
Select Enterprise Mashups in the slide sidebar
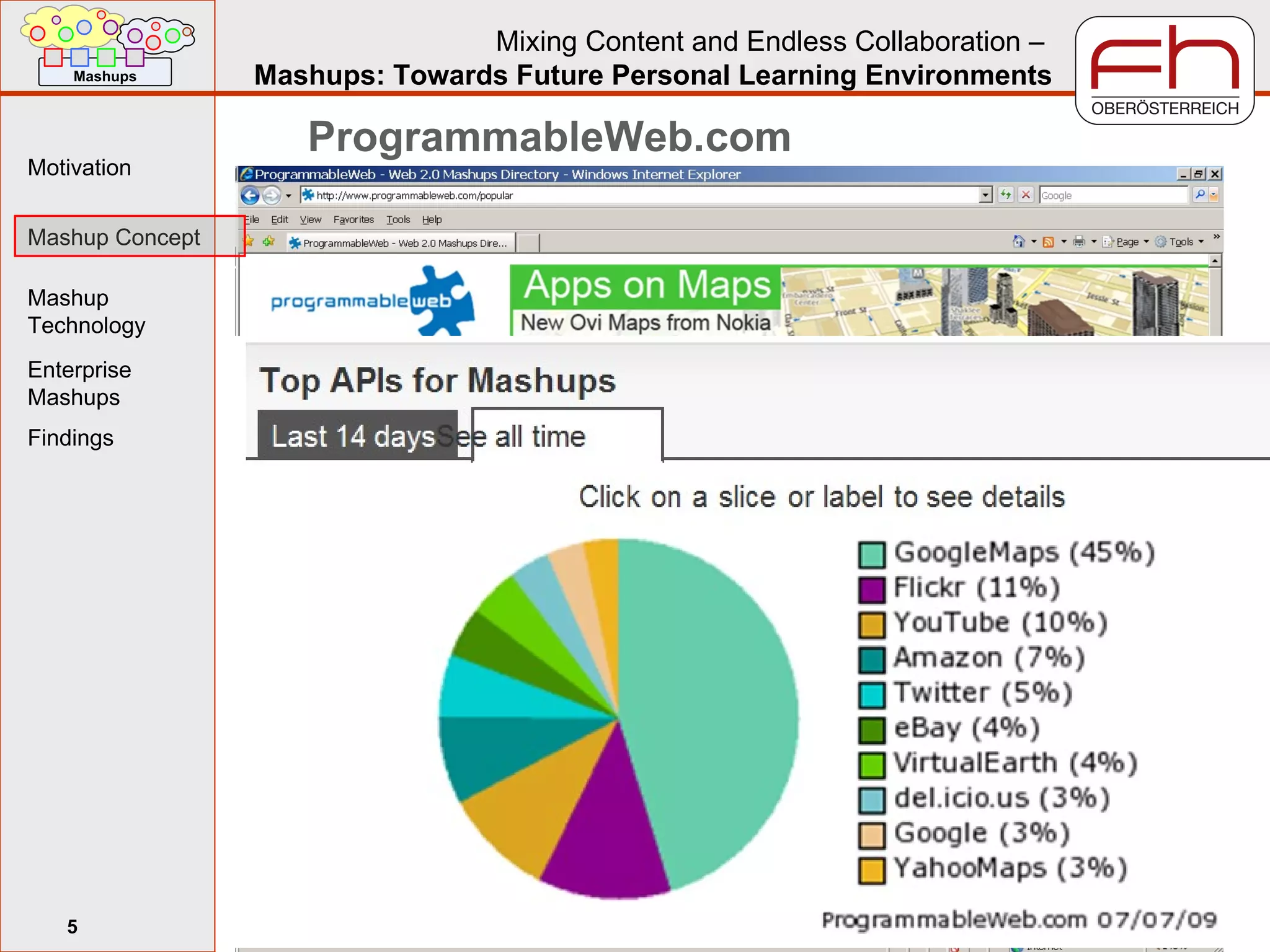coord(79,384)
